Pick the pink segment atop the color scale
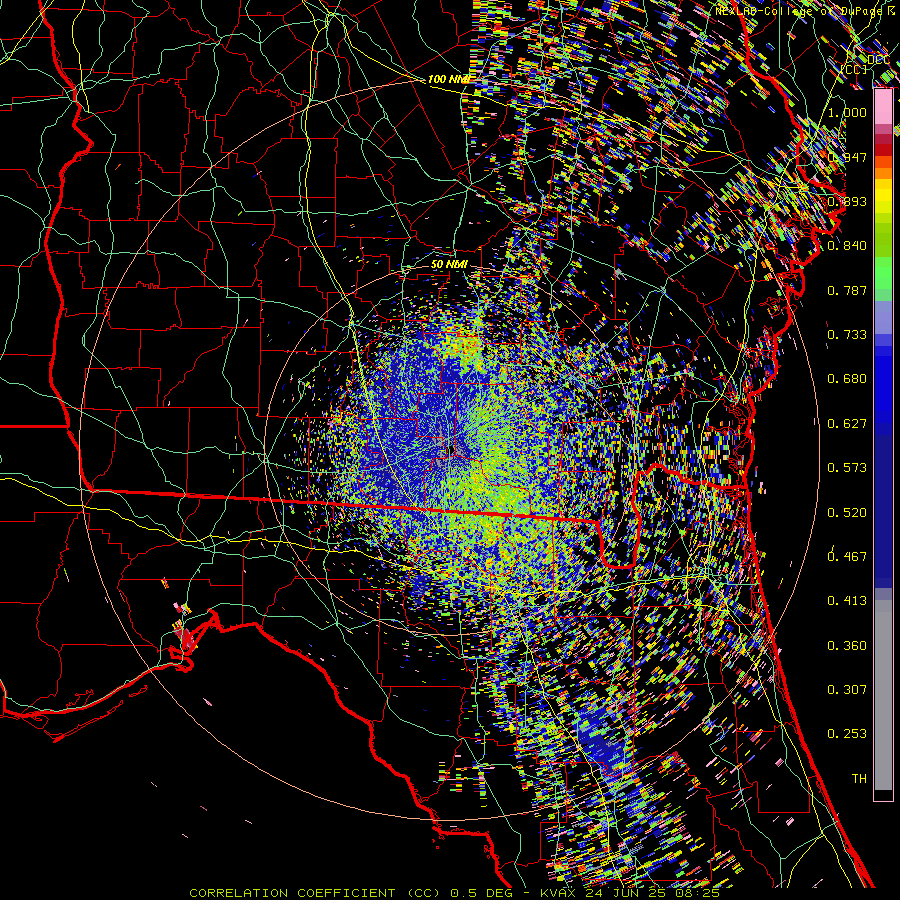 (x=883, y=107)
